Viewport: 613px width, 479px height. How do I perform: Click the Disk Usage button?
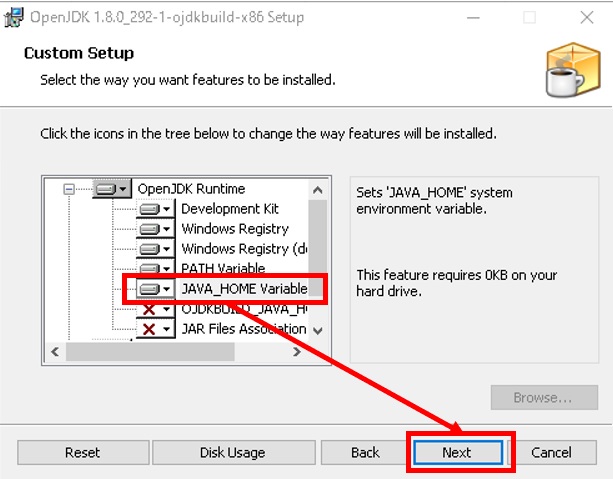233,453
